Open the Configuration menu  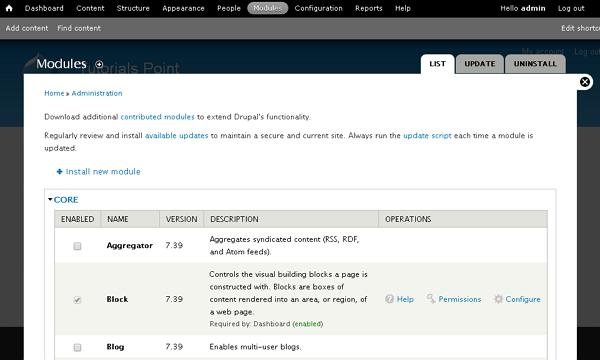tap(318, 8)
